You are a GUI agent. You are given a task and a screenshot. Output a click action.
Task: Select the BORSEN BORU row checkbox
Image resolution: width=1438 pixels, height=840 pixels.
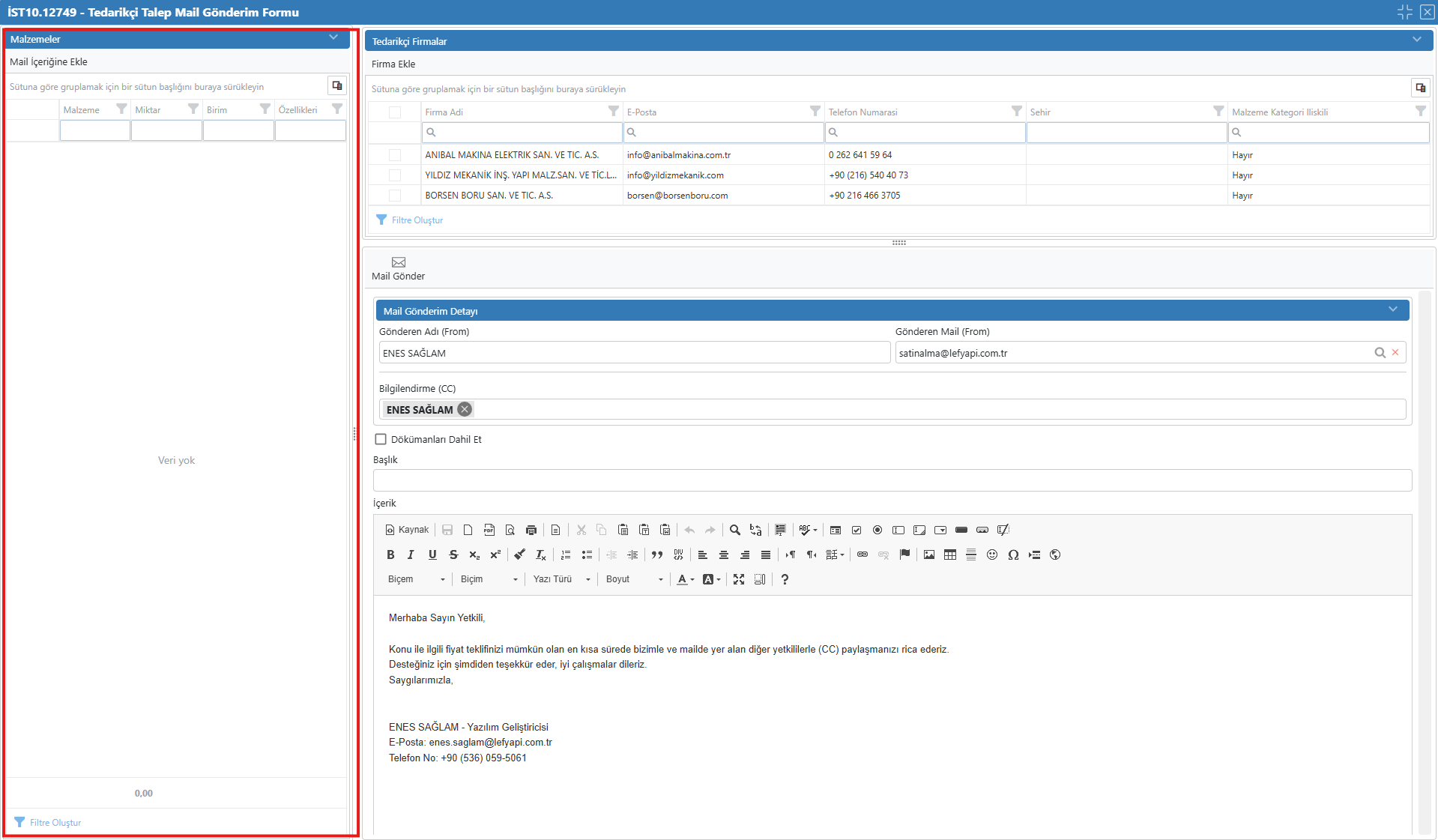click(x=395, y=196)
